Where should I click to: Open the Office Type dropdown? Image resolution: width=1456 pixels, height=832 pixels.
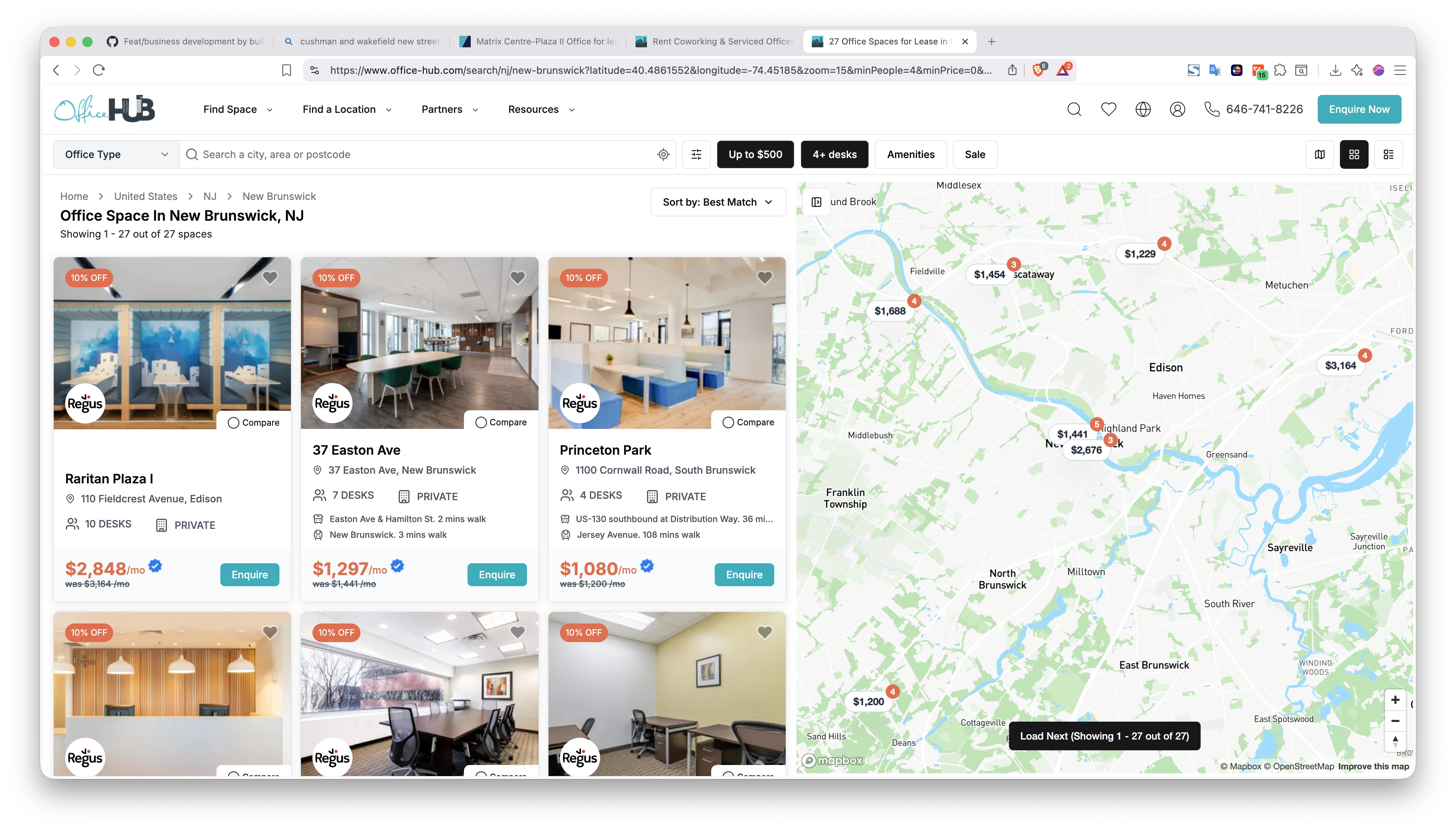[x=114, y=154]
